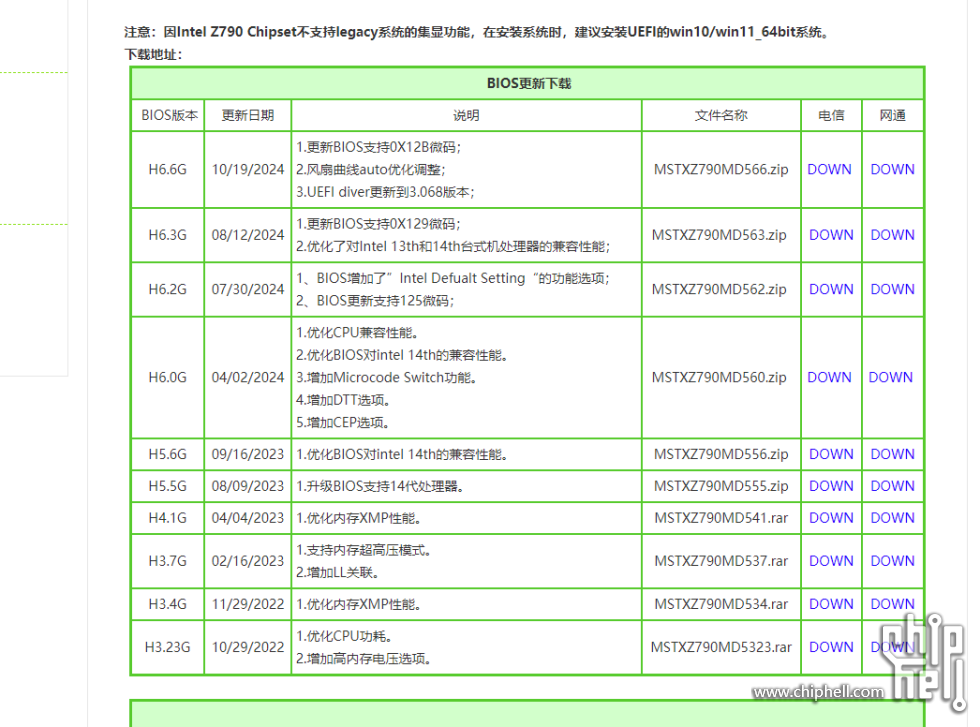
Task: Click the BIOS version cell H6.0G
Action: pyautogui.click(x=167, y=378)
